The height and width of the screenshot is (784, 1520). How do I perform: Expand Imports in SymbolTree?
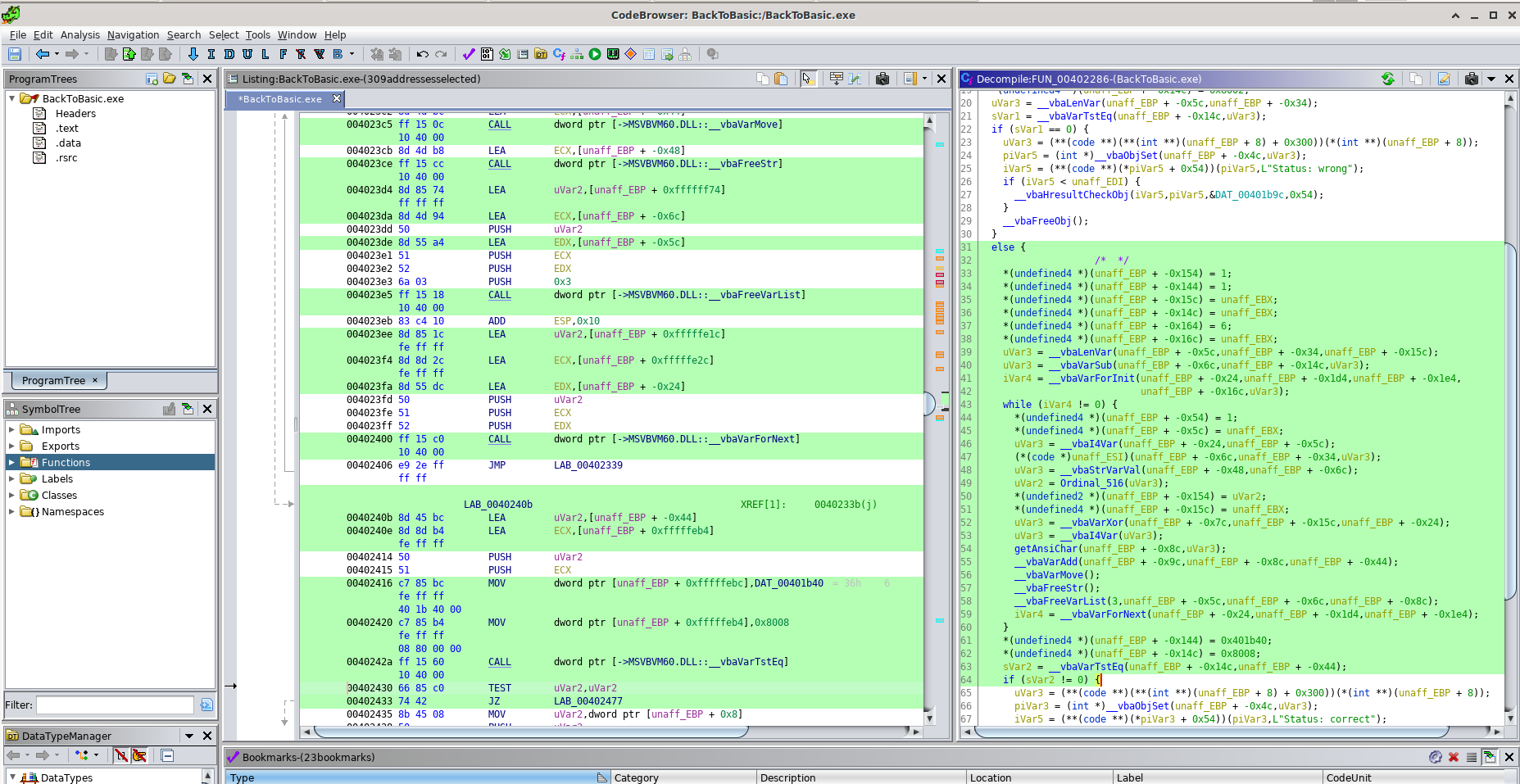click(11, 429)
